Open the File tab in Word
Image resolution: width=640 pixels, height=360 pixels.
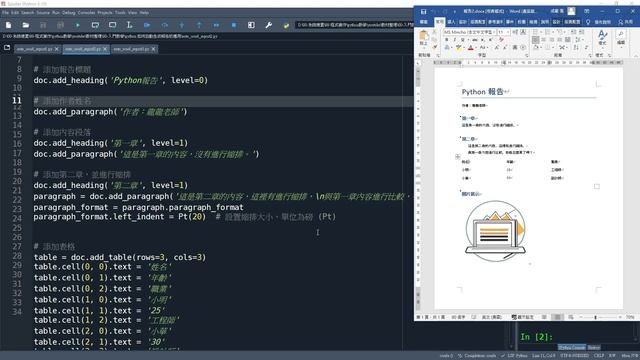(x=424, y=22)
